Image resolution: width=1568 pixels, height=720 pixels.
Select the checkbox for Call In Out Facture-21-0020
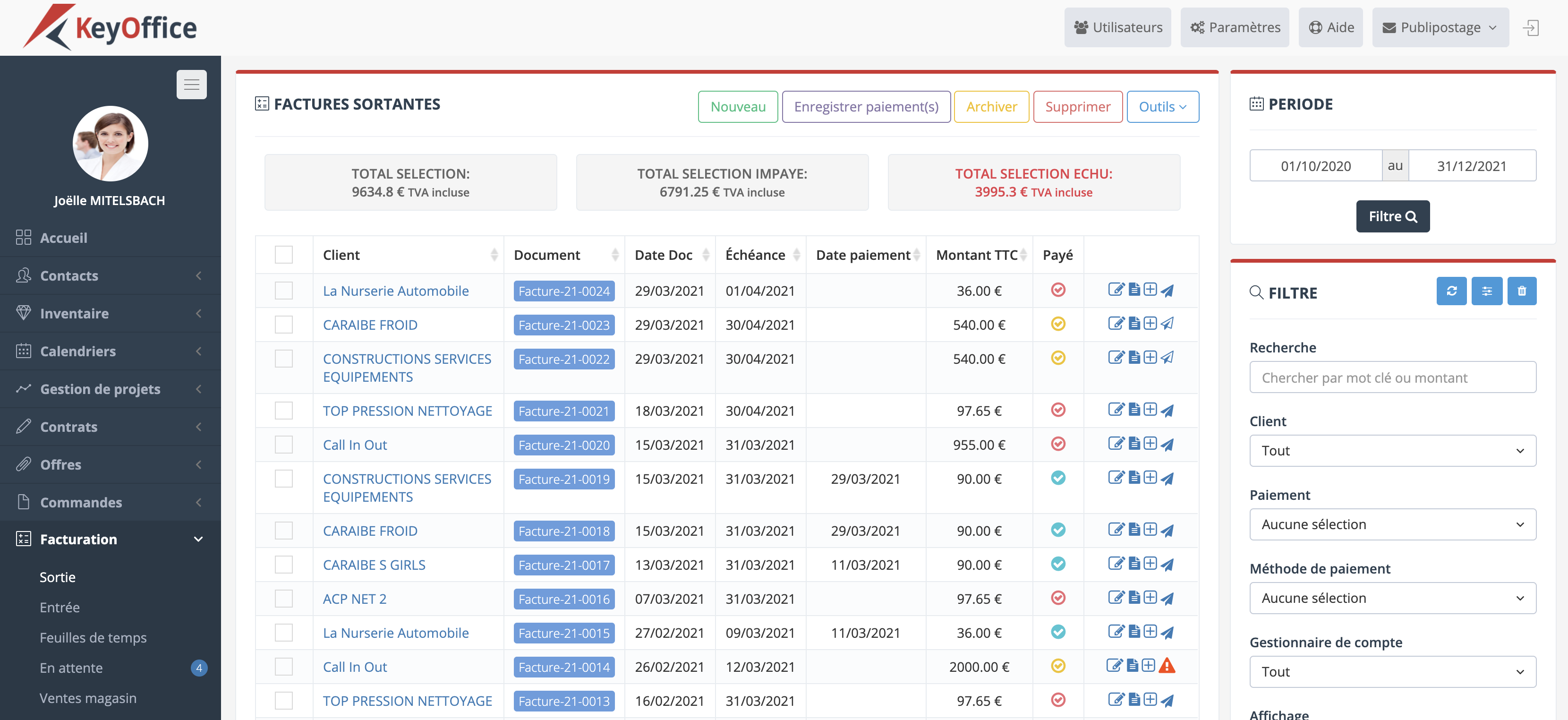tap(284, 445)
